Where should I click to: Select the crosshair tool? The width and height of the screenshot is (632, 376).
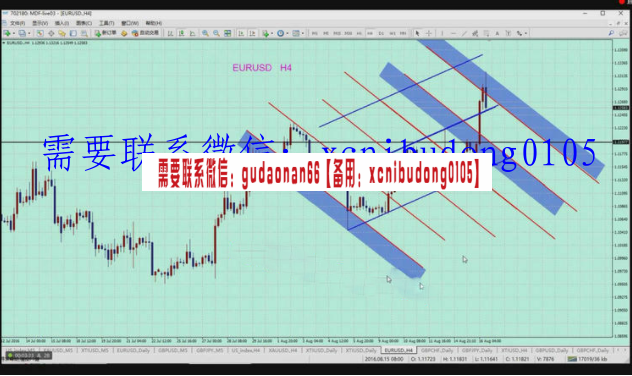[429, 33]
